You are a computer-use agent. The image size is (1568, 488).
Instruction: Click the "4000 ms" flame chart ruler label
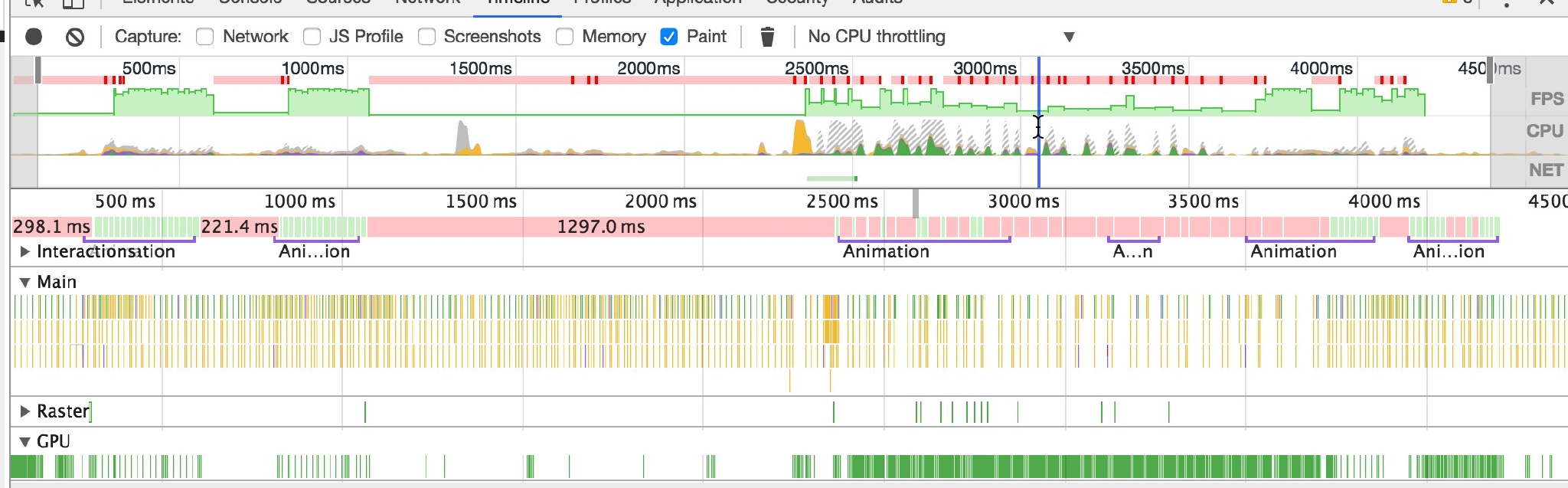pos(1384,201)
